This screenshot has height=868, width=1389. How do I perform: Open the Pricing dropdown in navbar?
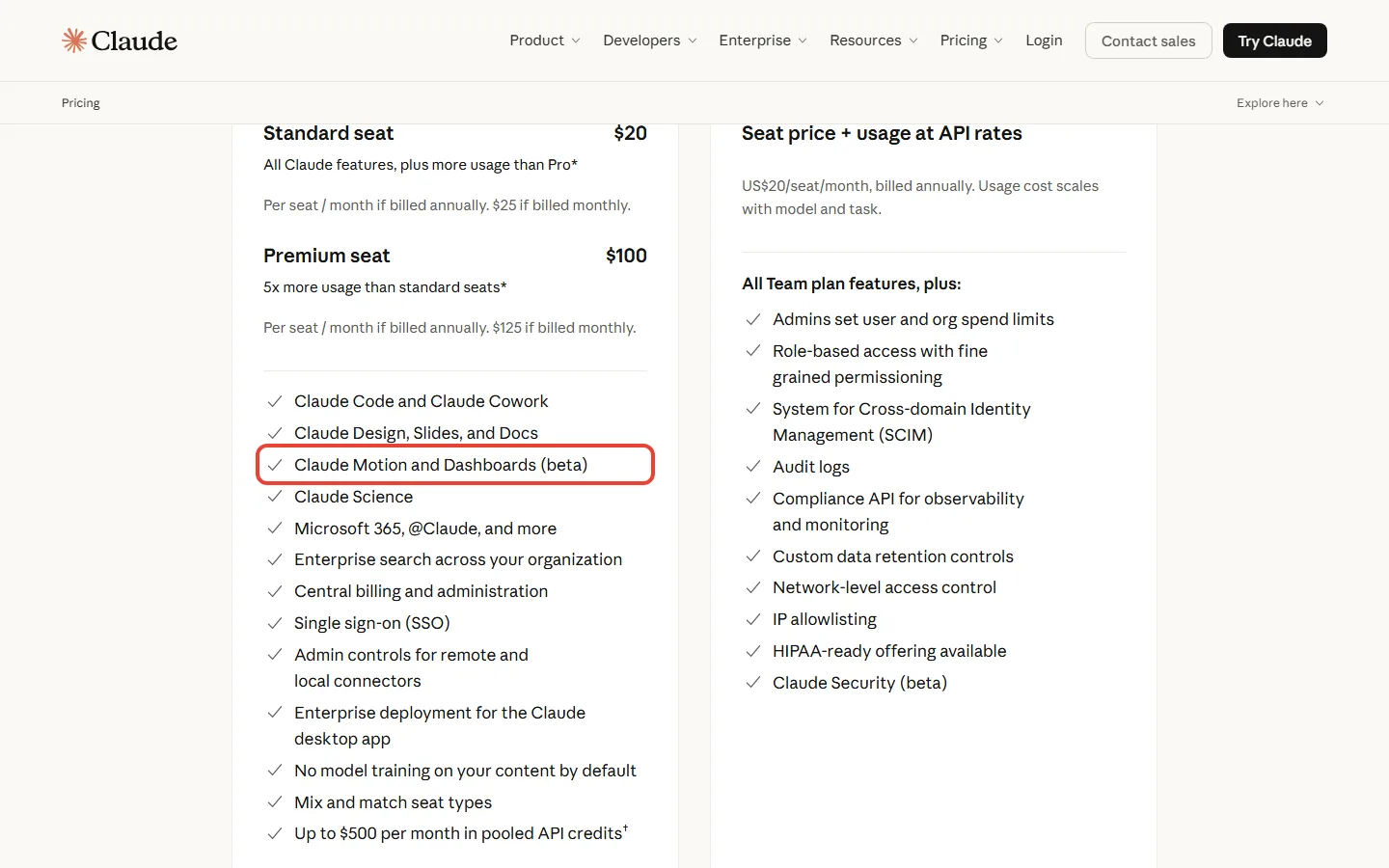coord(971,41)
